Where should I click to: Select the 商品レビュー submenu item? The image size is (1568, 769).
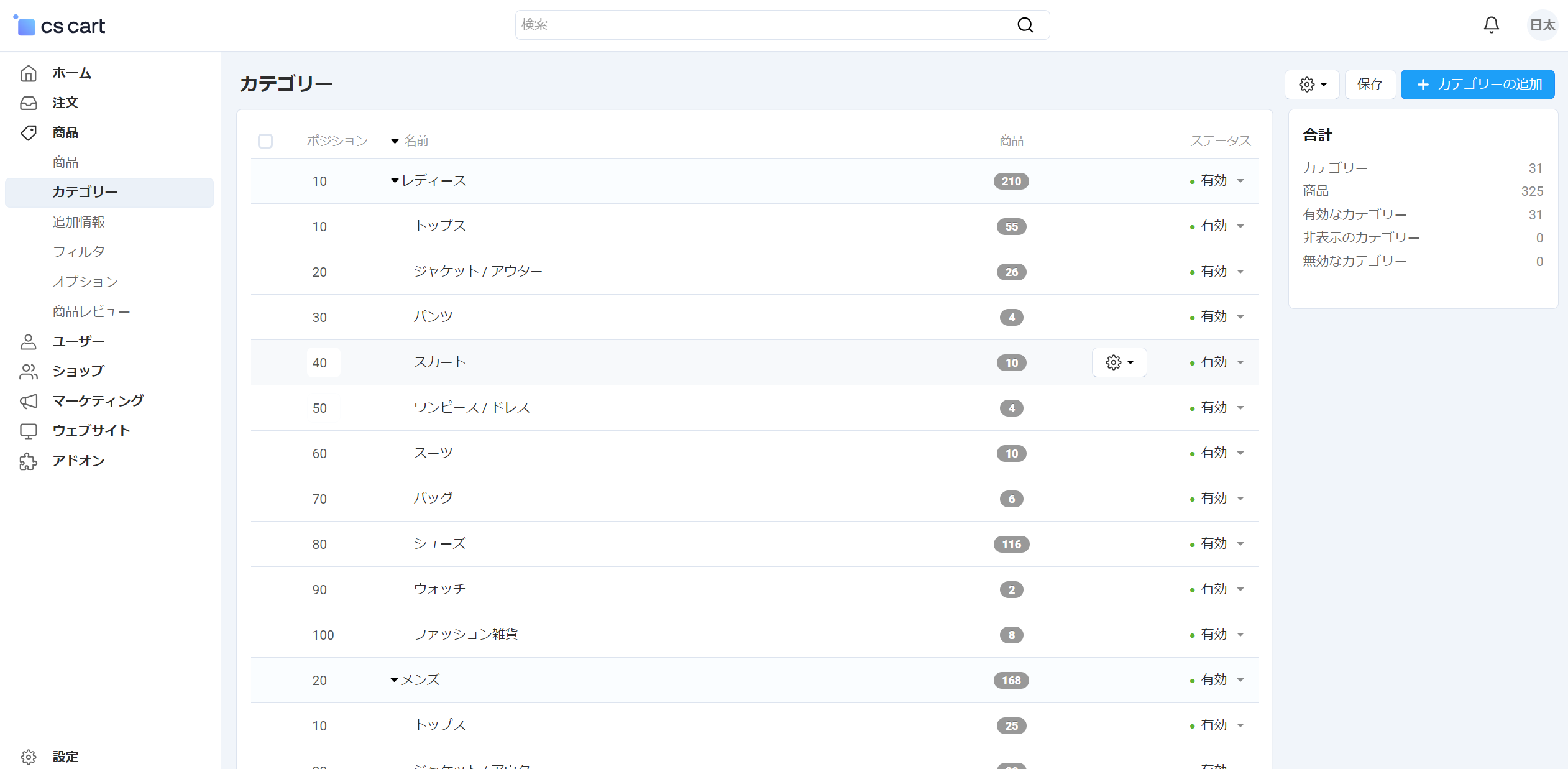tap(91, 311)
